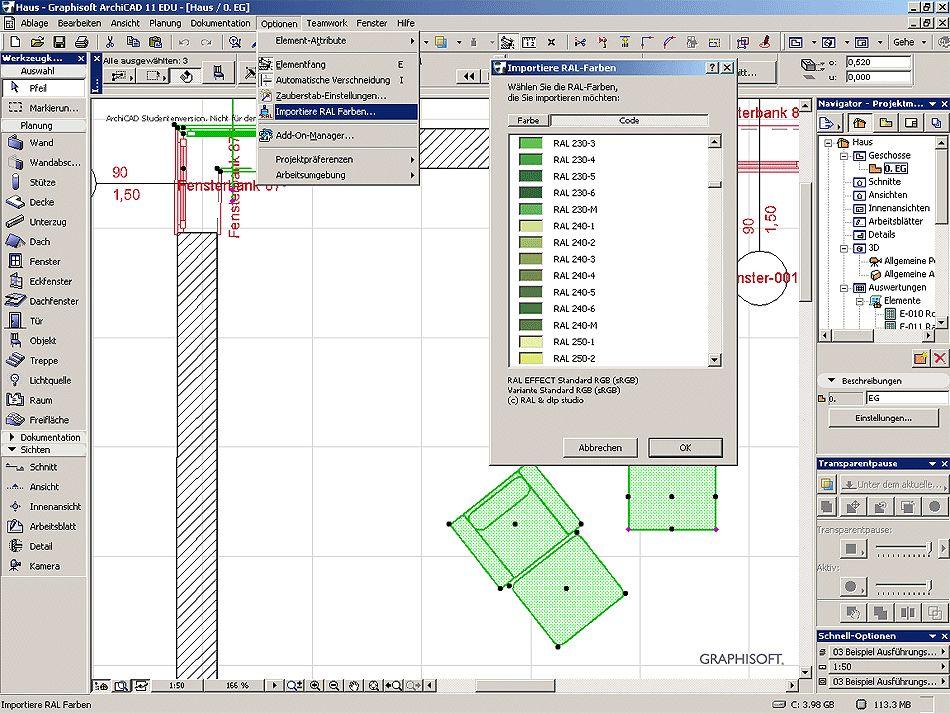
Task: Open Einstellungen in the Navigator panel
Action: 882,418
